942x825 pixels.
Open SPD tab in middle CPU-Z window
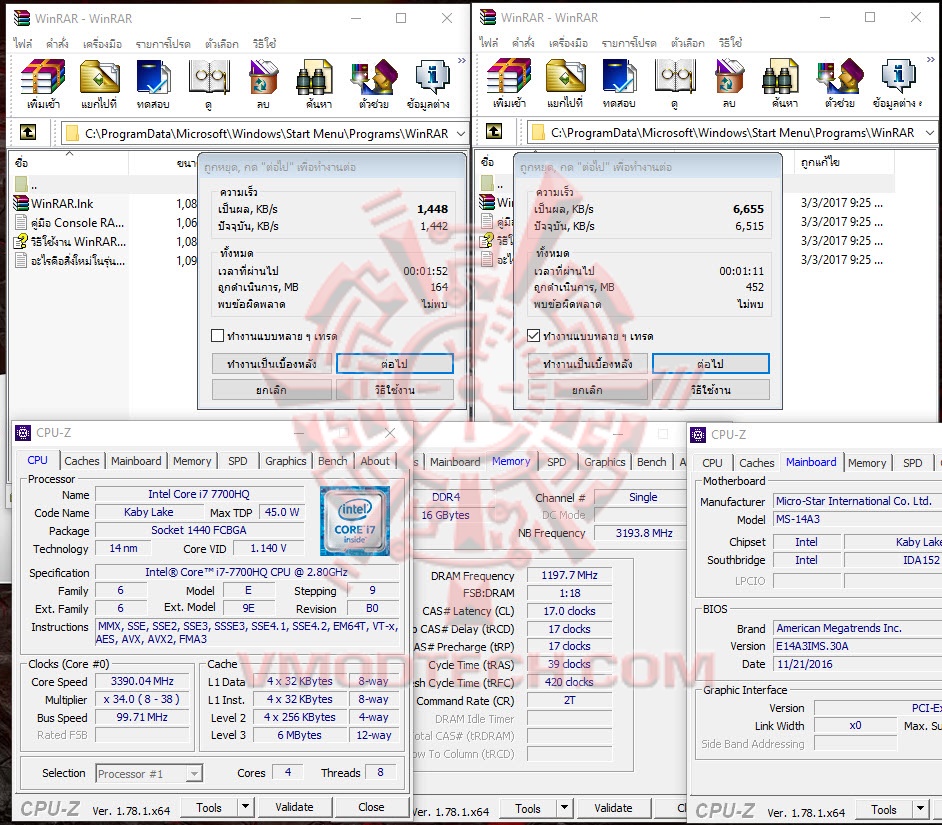pos(556,462)
